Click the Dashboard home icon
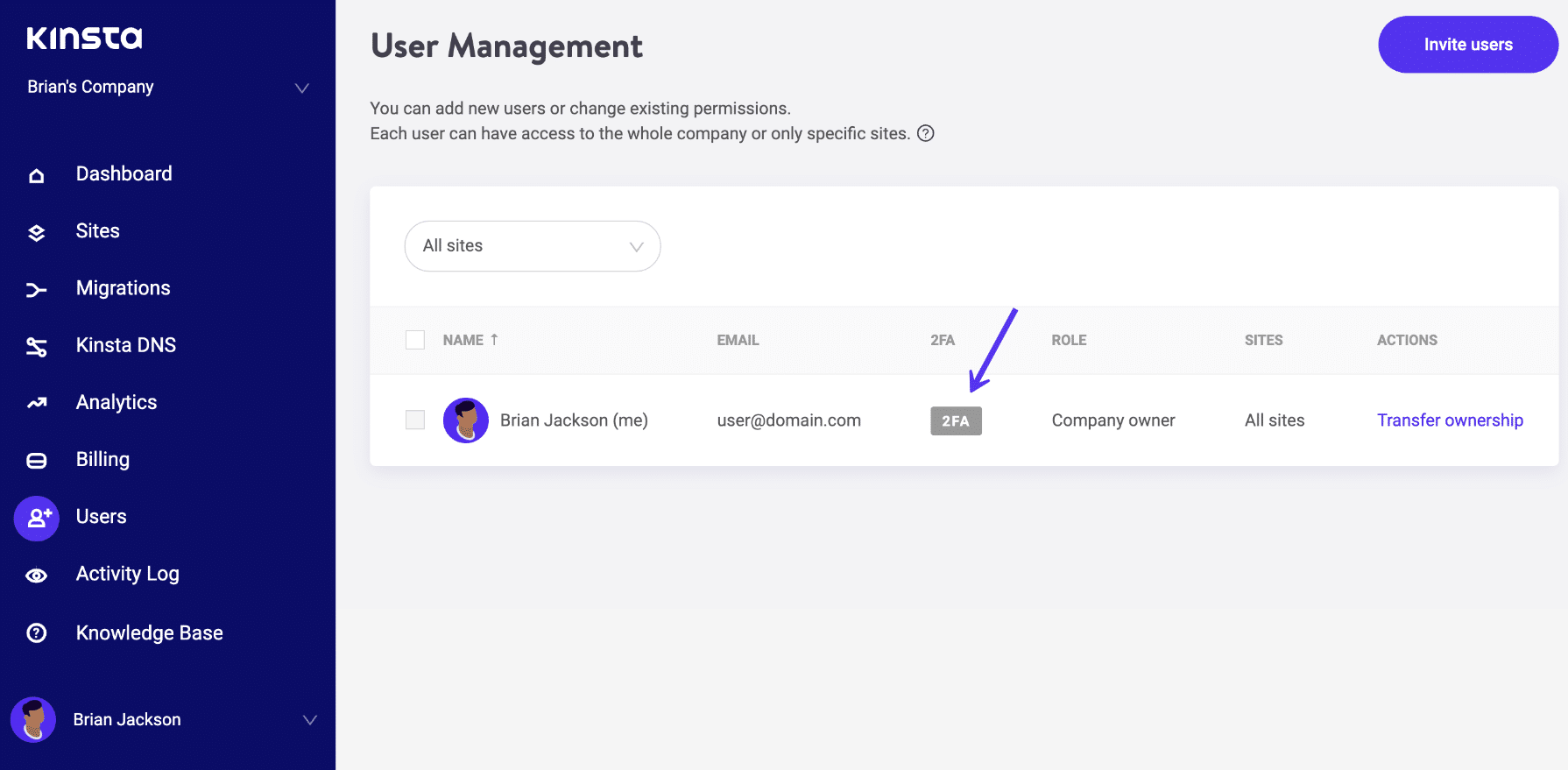Image resolution: width=1568 pixels, height=770 pixels. 36,175
